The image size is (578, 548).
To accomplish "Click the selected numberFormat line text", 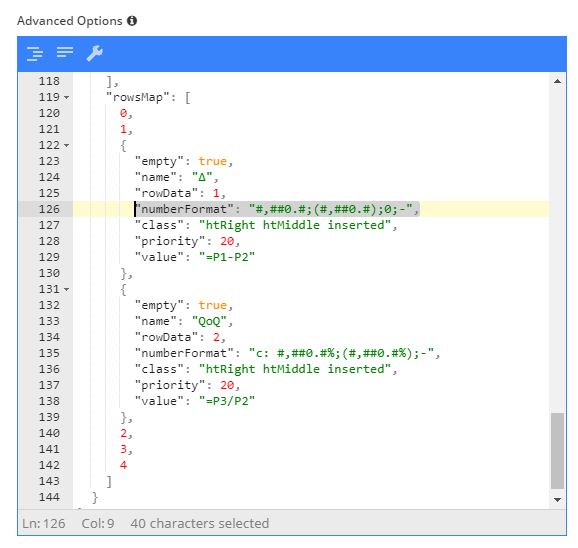I will (x=276, y=209).
